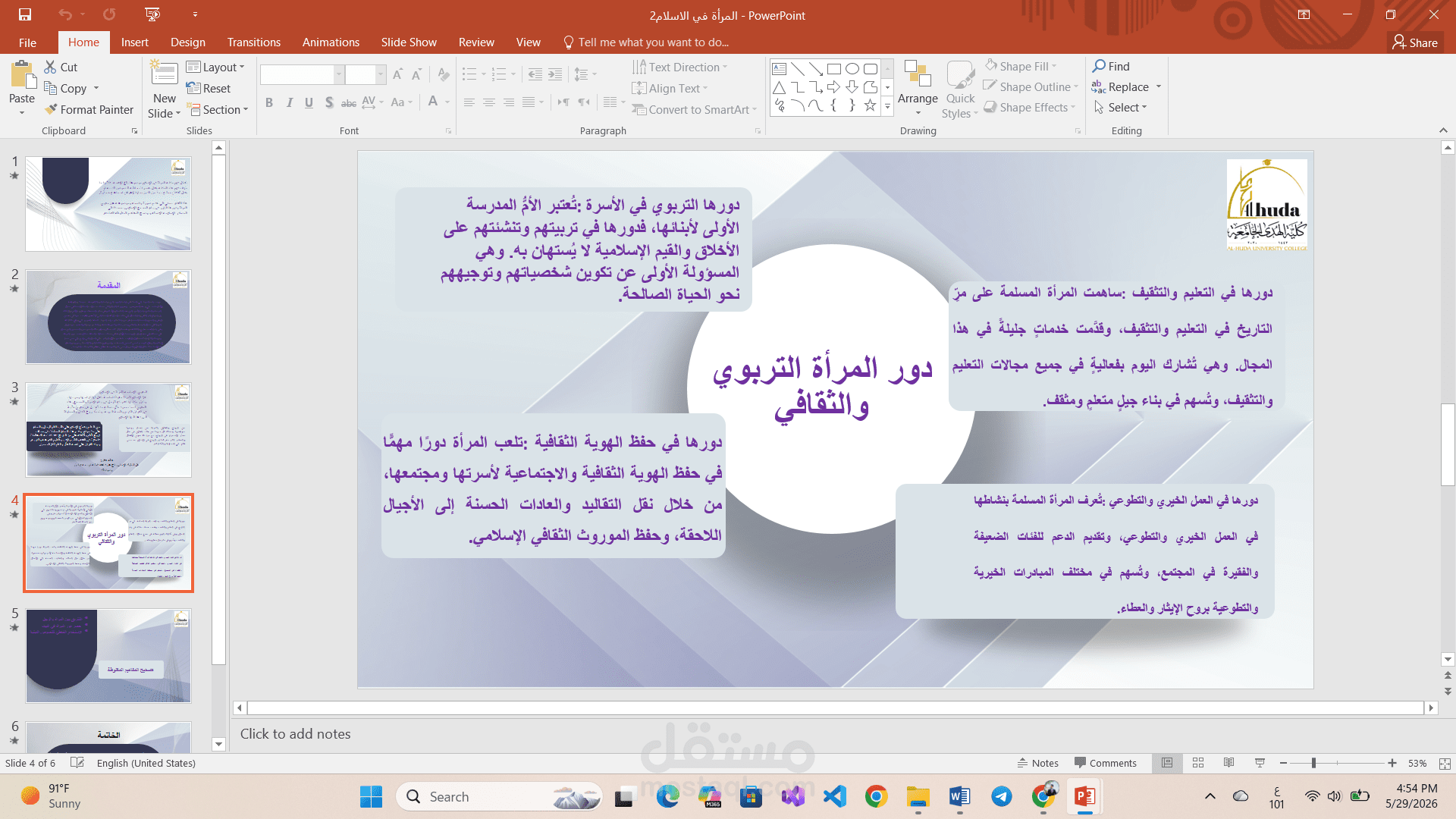Switch to the Insert tab
Viewport: 1456px width, 819px height.
click(x=135, y=42)
